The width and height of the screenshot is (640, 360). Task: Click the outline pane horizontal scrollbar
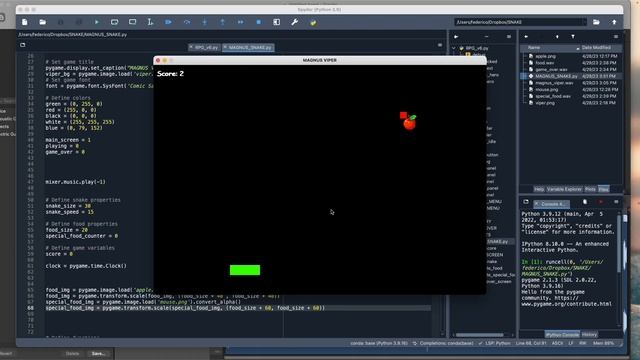click(x=480, y=335)
